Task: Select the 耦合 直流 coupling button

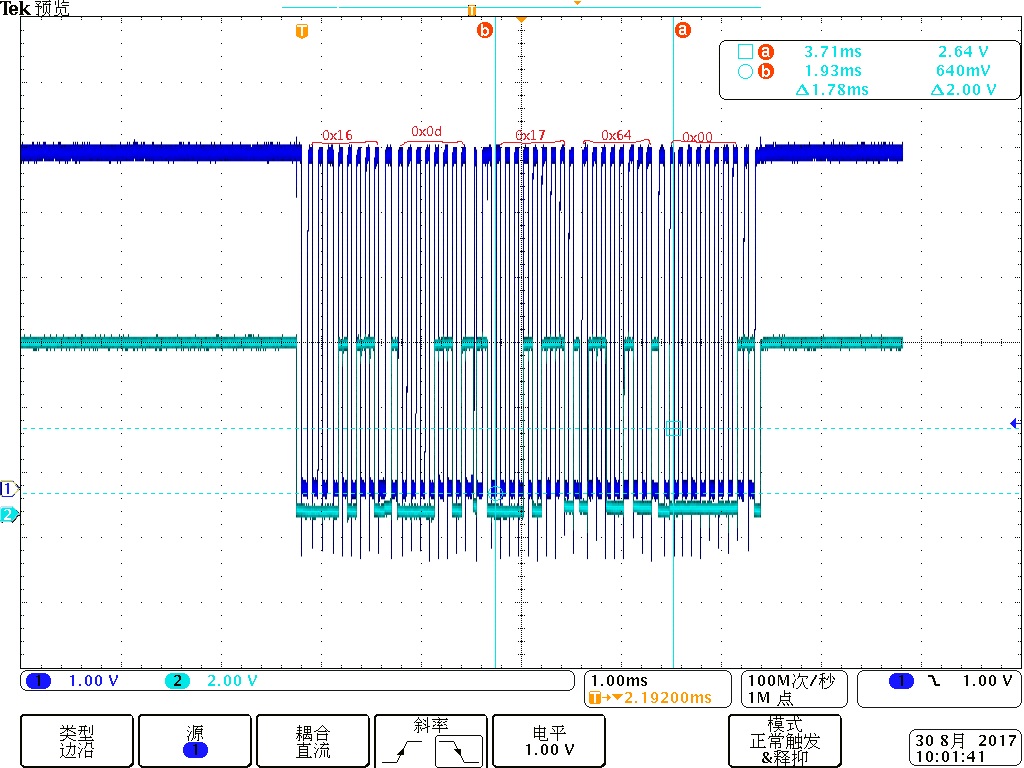Action: [312, 741]
